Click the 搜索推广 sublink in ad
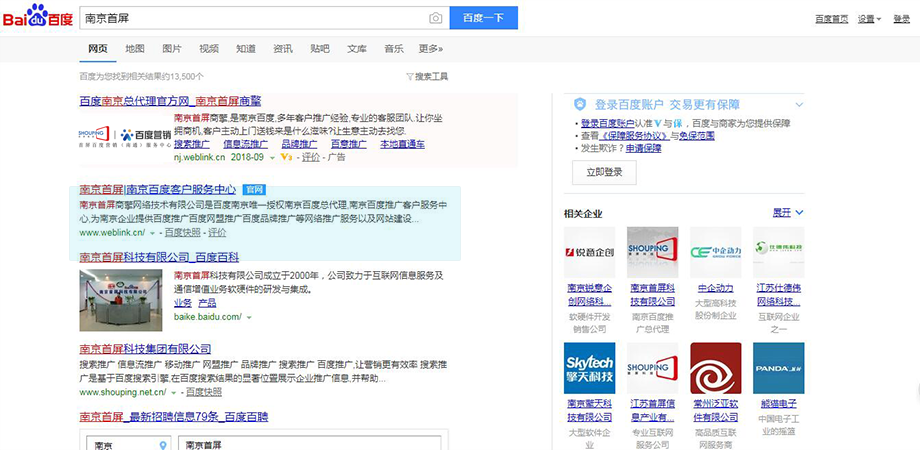Viewport: 920px width, 450px height. pyautogui.click(x=192, y=144)
